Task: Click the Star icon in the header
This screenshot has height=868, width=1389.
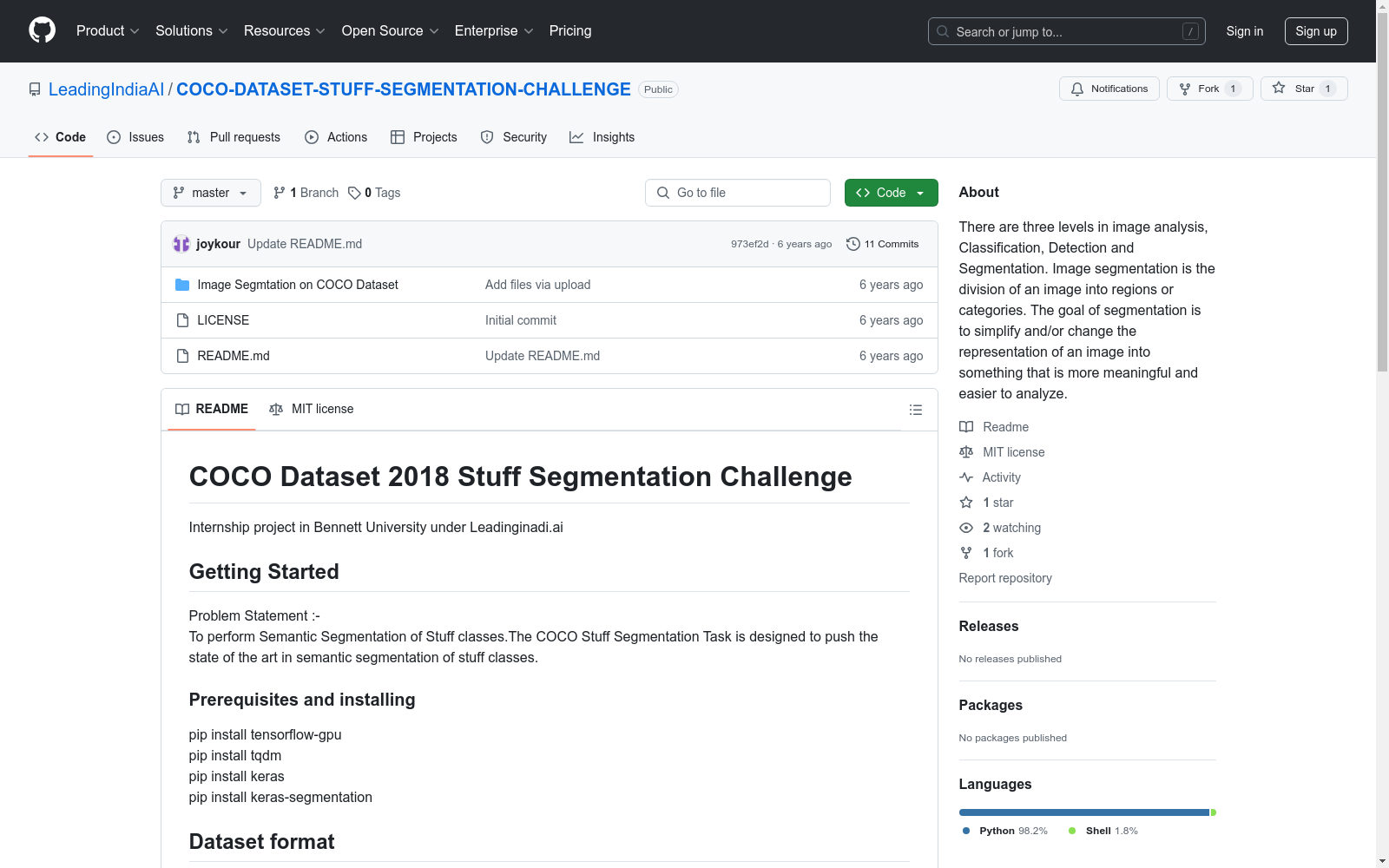Action: pyautogui.click(x=1279, y=88)
